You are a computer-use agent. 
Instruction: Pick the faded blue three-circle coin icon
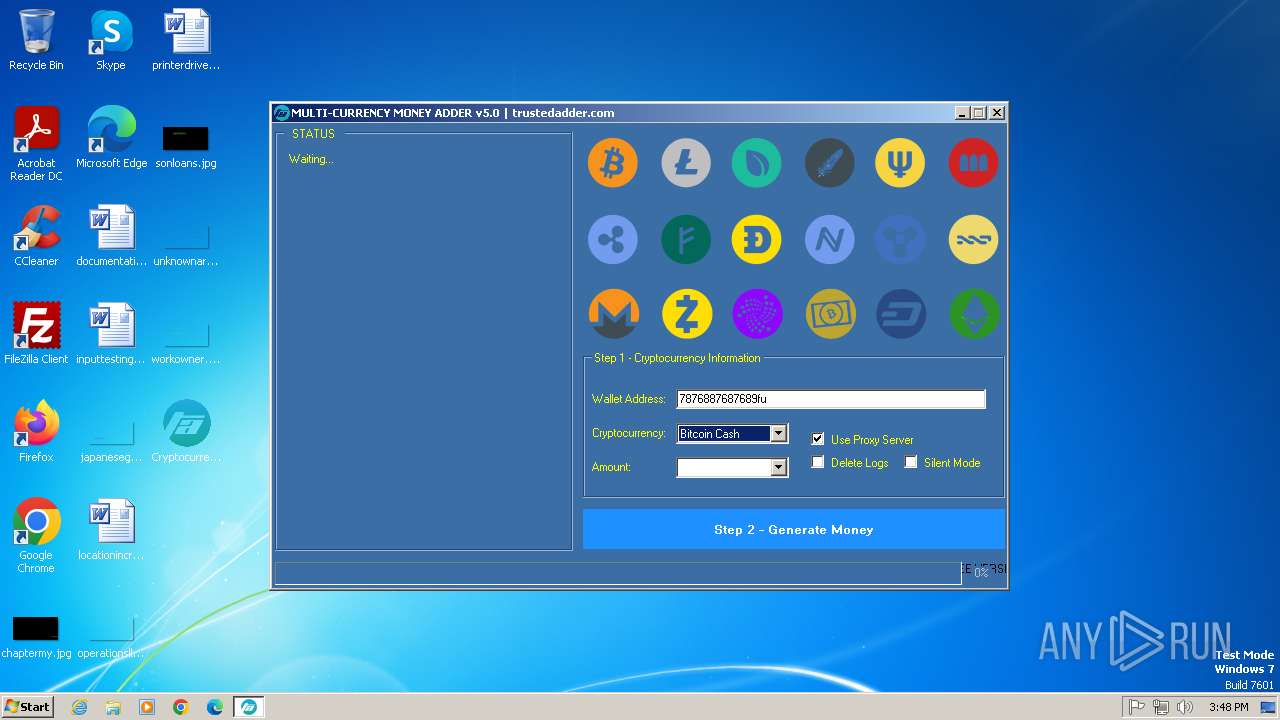click(900, 239)
